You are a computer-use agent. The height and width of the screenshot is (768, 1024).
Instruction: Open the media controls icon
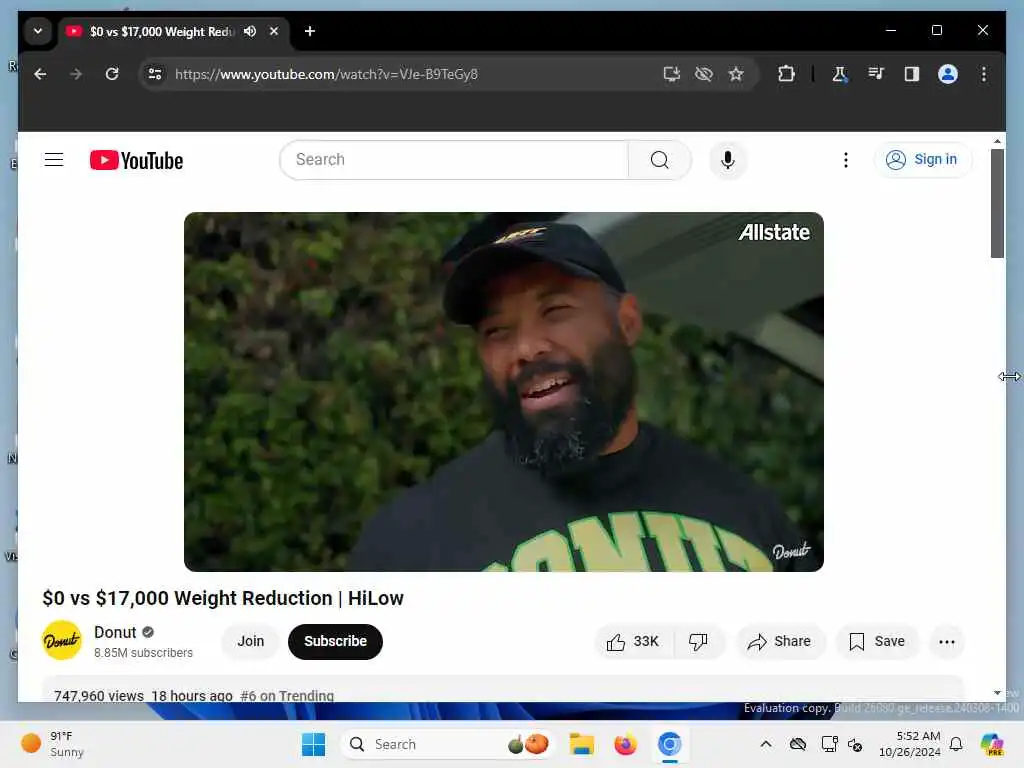[876, 74]
